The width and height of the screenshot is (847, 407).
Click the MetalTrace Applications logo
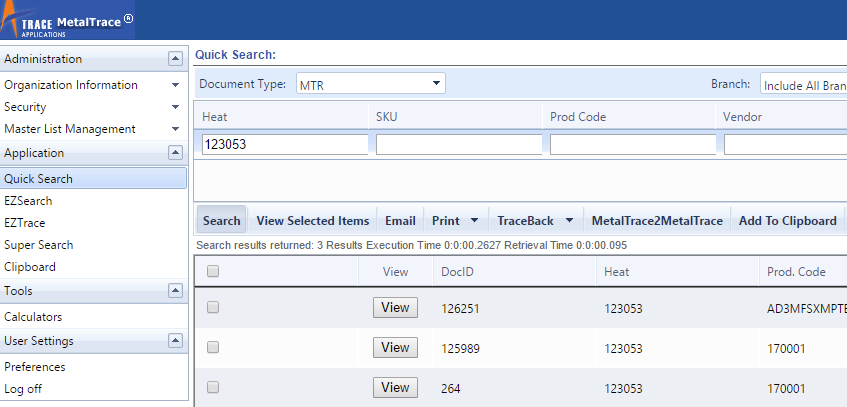pyautogui.click(x=67, y=19)
